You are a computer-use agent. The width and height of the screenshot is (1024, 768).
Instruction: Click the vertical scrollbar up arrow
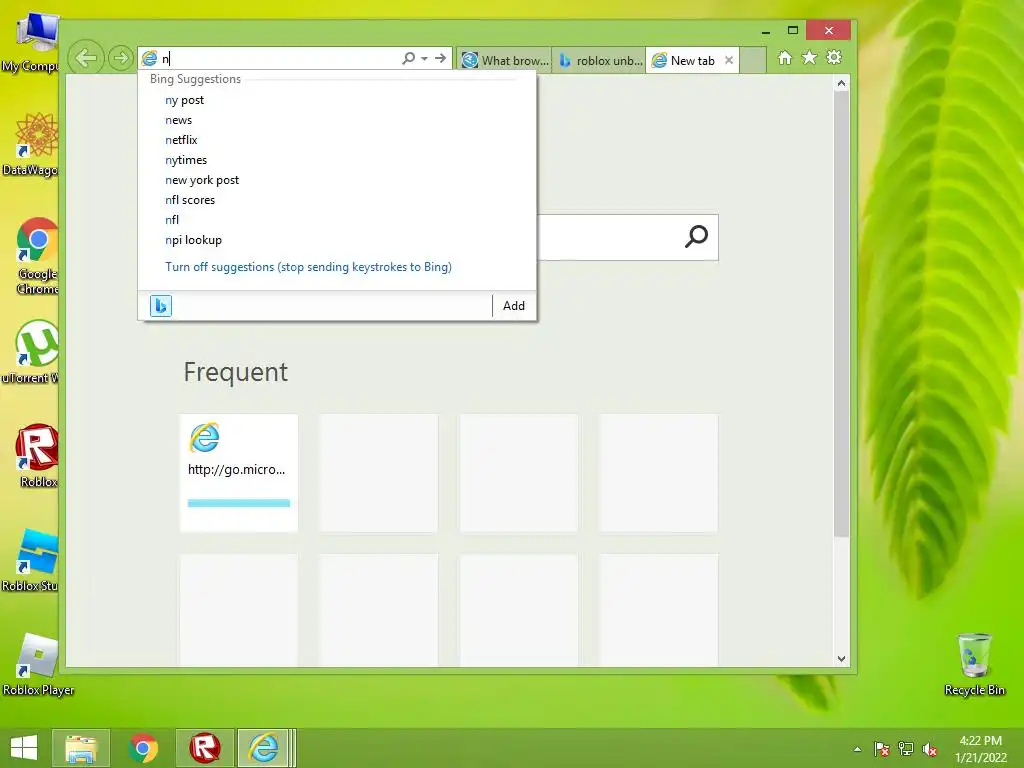coord(841,83)
